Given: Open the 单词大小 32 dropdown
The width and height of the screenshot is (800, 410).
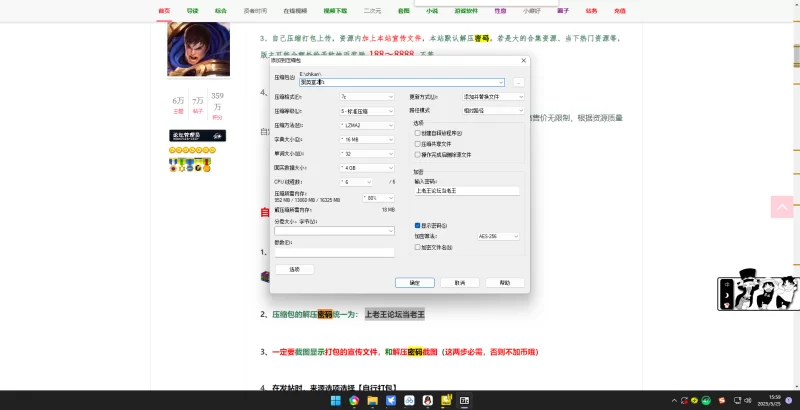Looking at the screenshot, I should 367,153.
